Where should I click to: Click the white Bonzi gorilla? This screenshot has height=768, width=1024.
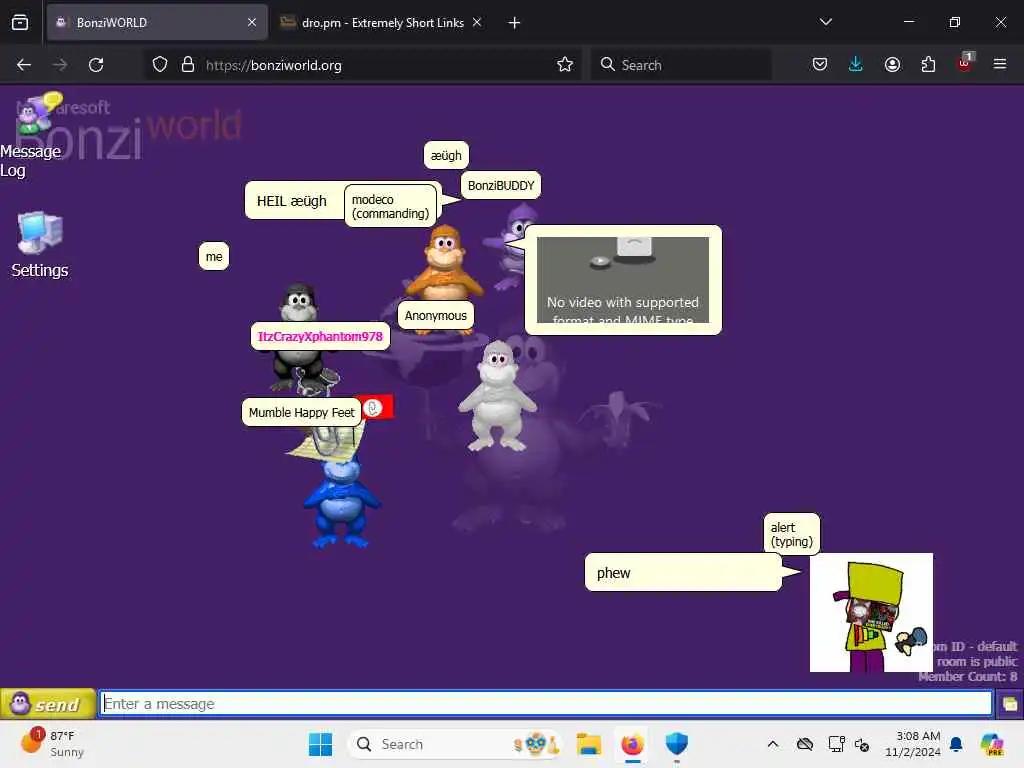click(x=498, y=396)
